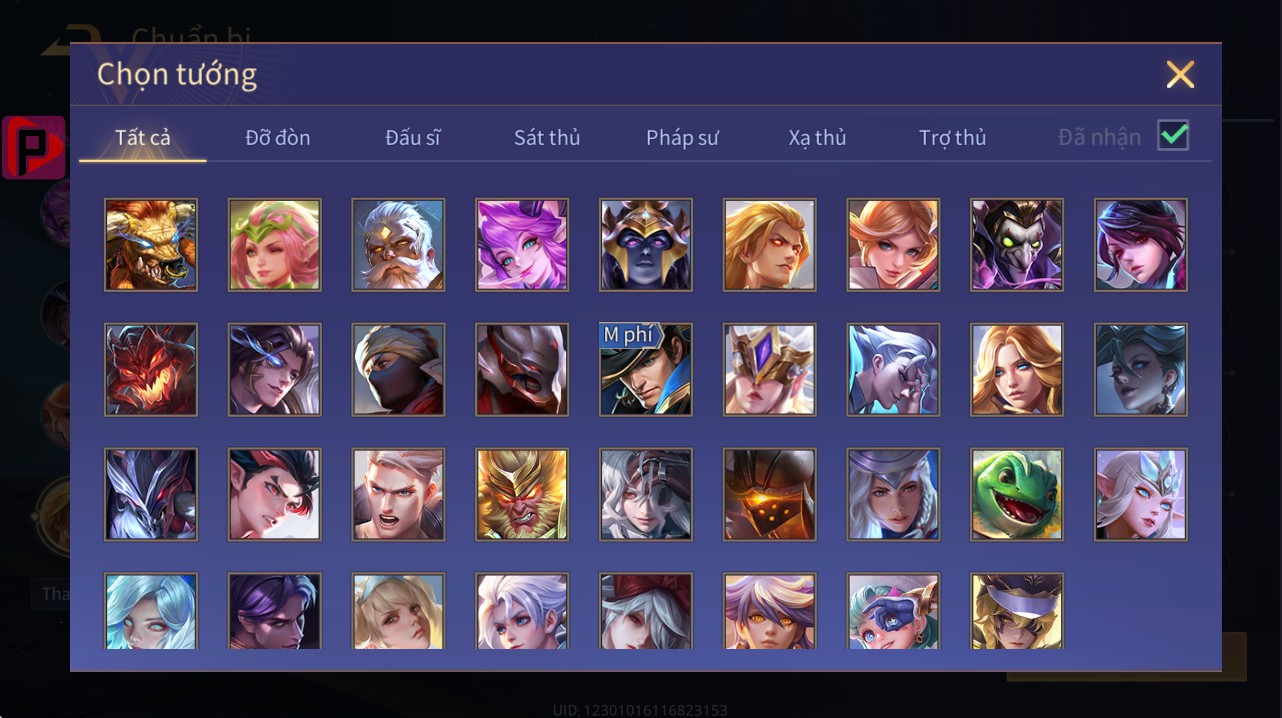This screenshot has height=718, width=1282.
Task: Select the golden bull hero portrait
Action: [x=151, y=245]
